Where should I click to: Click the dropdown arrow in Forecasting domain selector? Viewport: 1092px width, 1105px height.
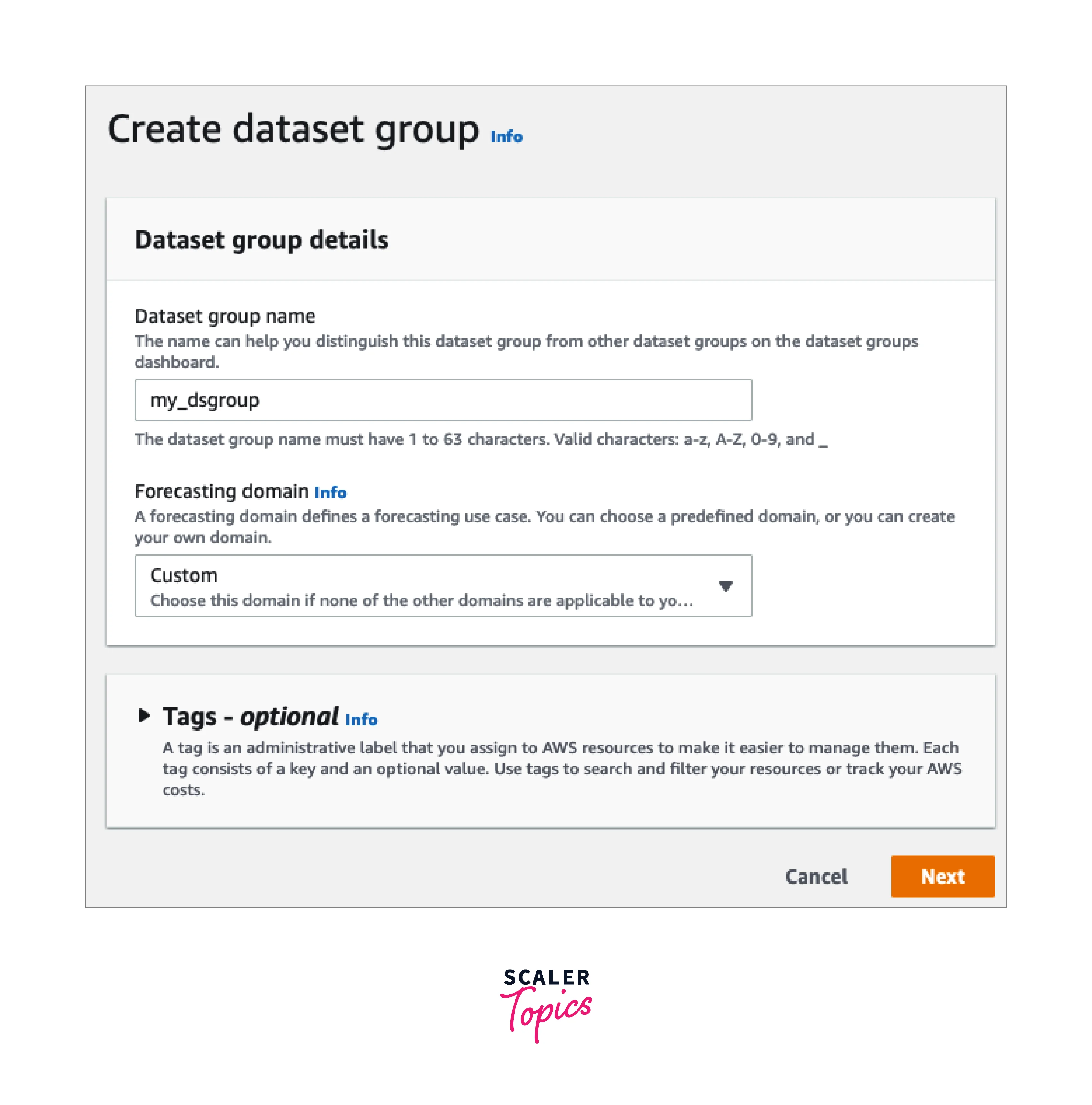726,586
